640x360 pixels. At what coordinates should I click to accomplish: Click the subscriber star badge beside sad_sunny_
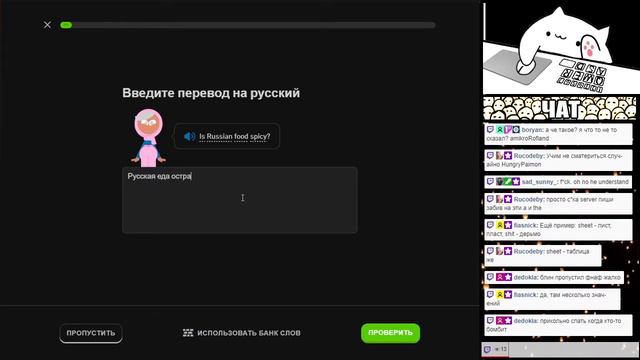[516, 182]
